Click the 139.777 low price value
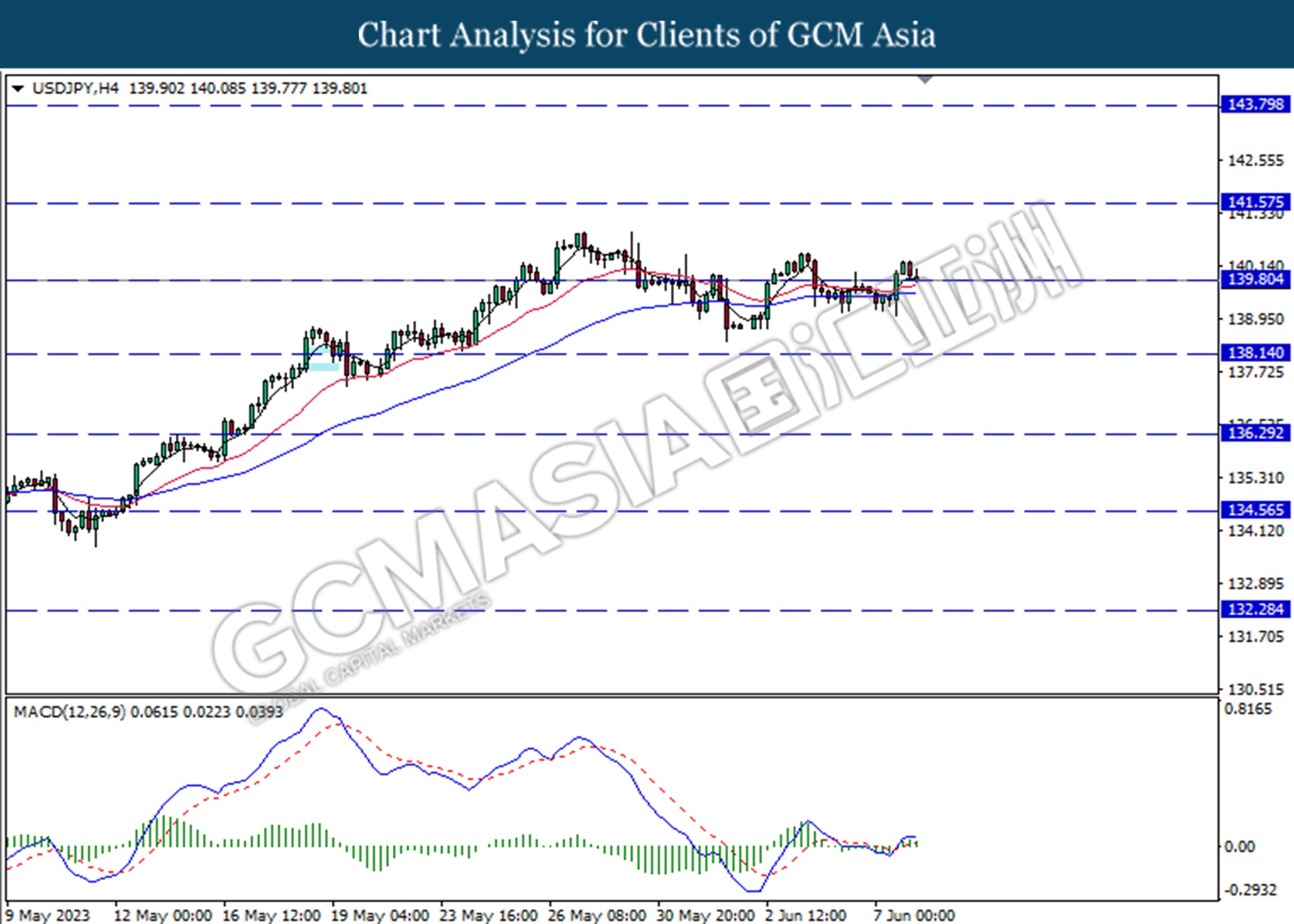This screenshot has height=924, width=1294. point(279,89)
